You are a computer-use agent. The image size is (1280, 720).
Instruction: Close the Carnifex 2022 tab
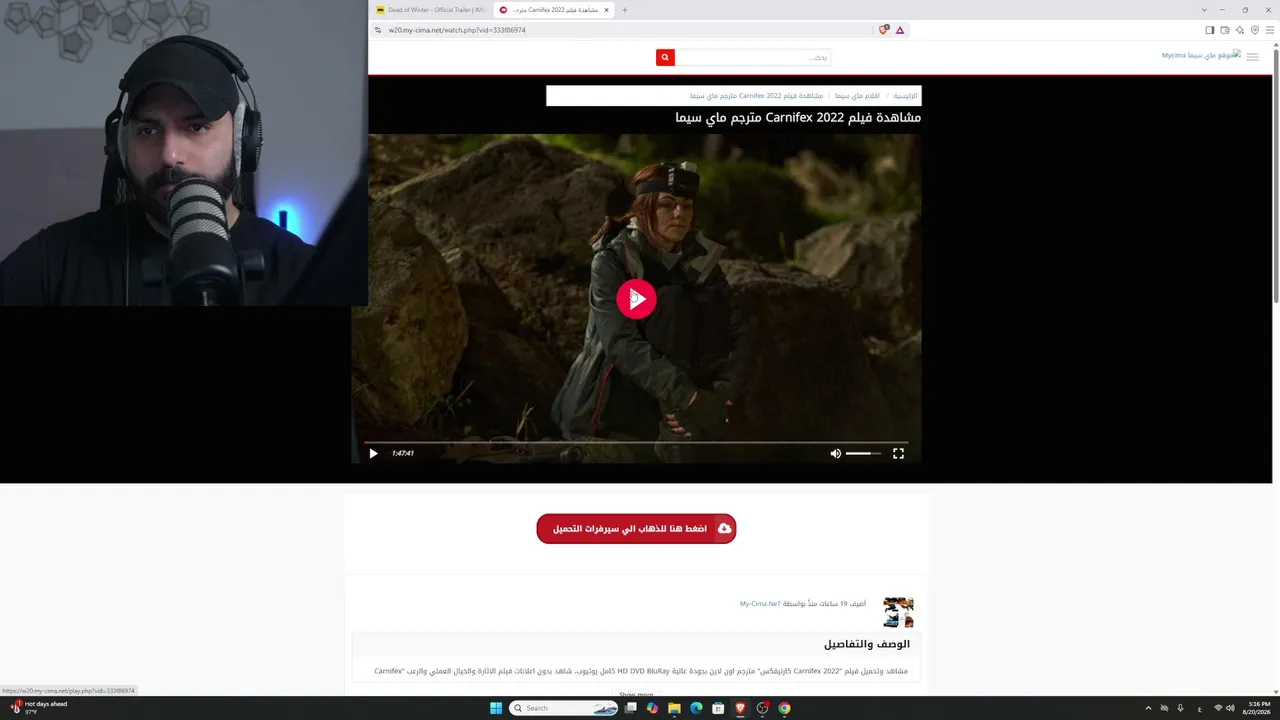pyautogui.click(x=606, y=10)
